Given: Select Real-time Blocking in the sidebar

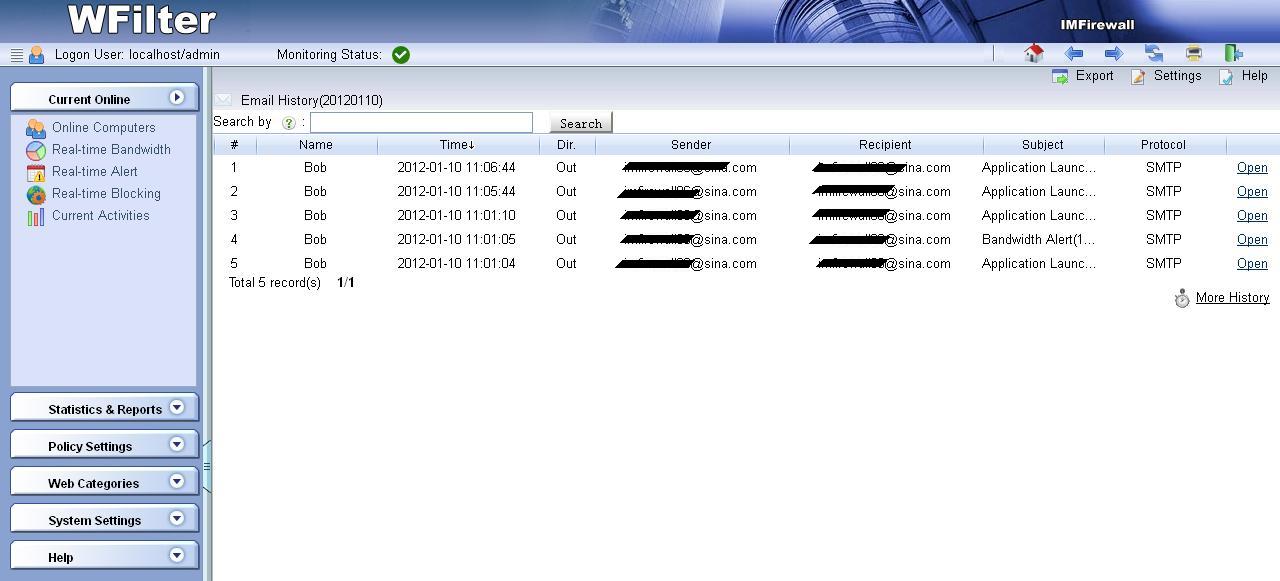Looking at the screenshot, I should point(106,194).
